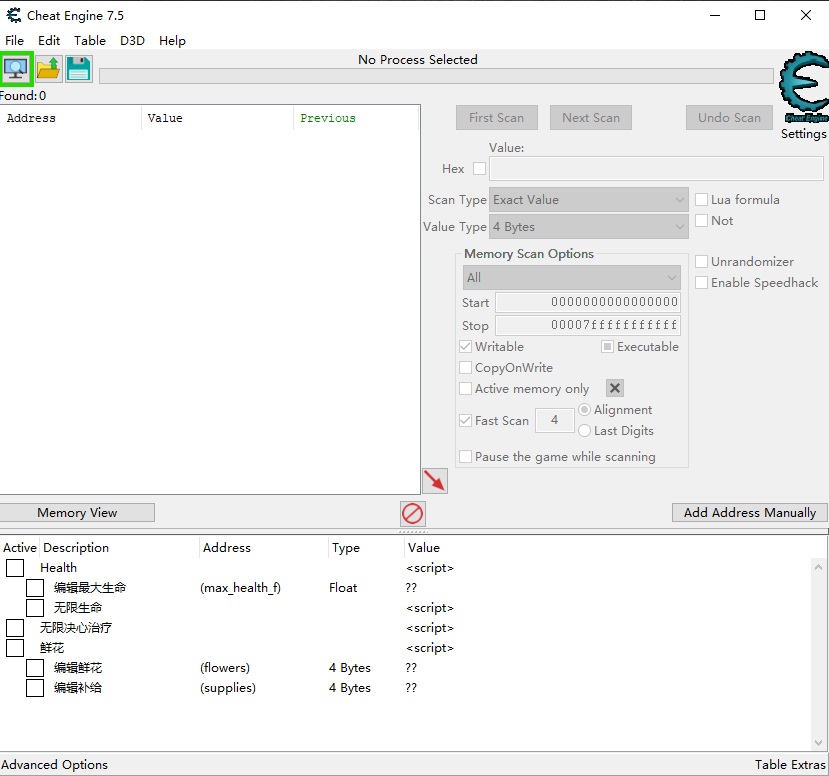This screenshot has width=829, height=776.
Task: Activate the 编辑补给 entry checkbox
Action: (x=35, y=688)
